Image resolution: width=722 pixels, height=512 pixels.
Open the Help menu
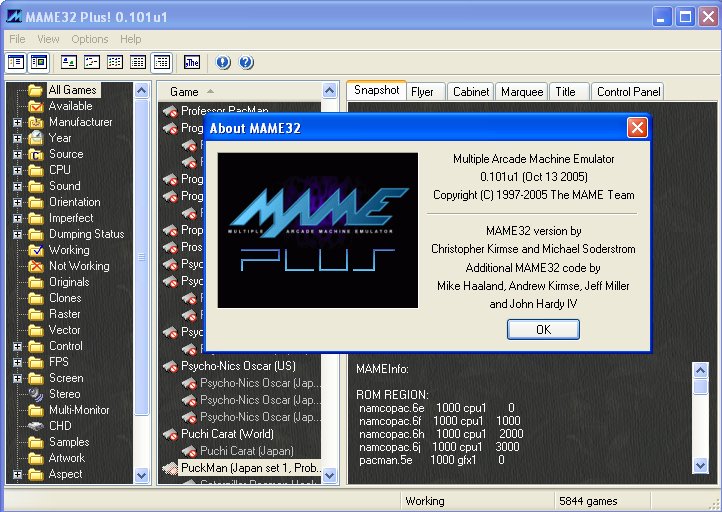[x=131, y=39]
